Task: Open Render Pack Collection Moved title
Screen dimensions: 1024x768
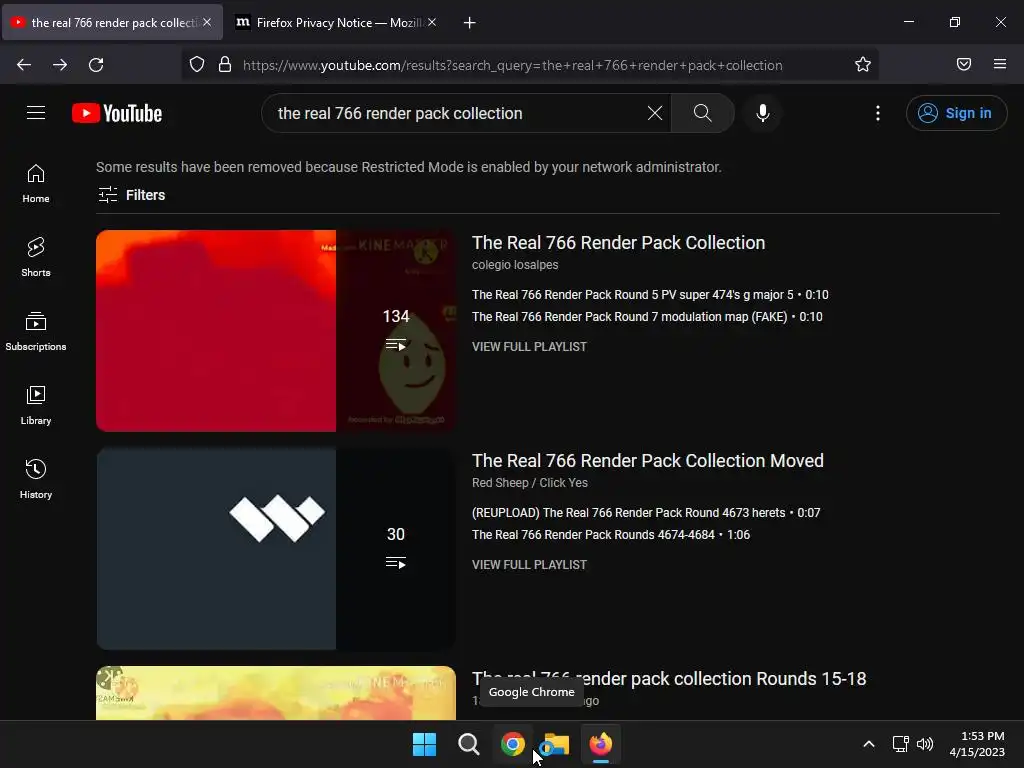Action: click(648, 461)
